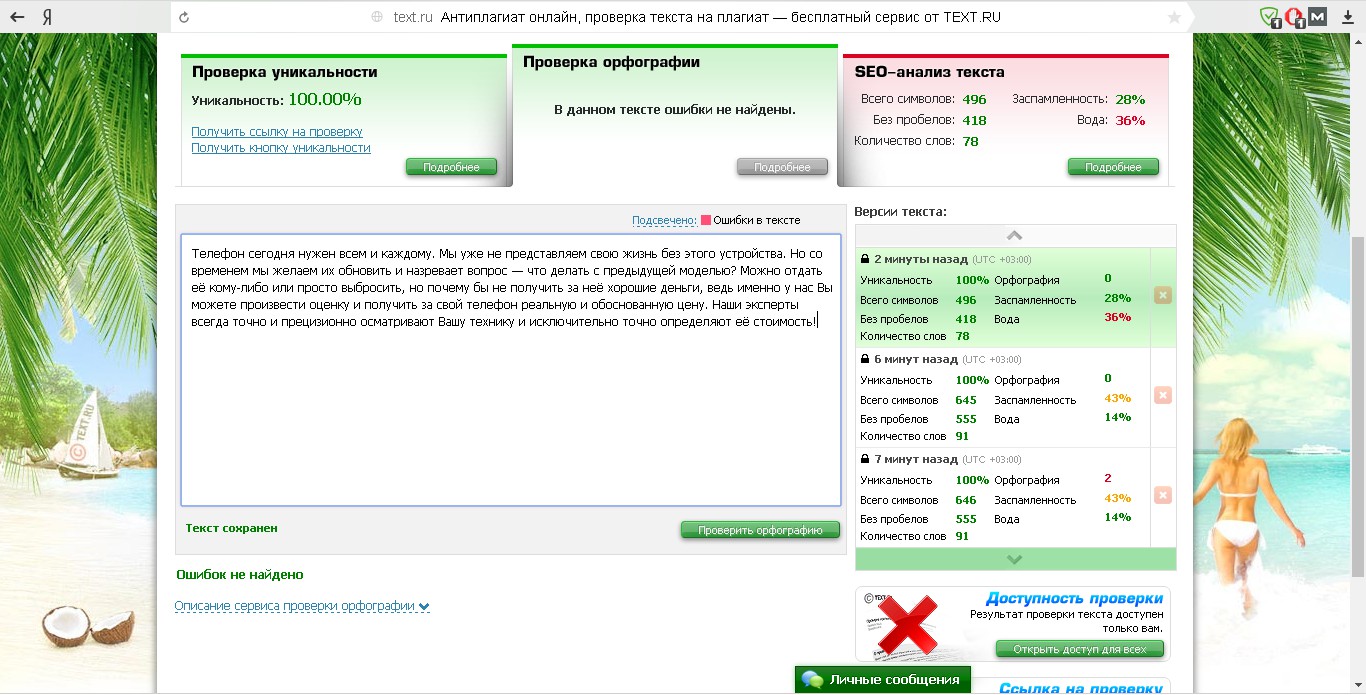Click the lock icon of 6 минут назад version
Viewport: 1366px width, 695px height.
(865, 359)
